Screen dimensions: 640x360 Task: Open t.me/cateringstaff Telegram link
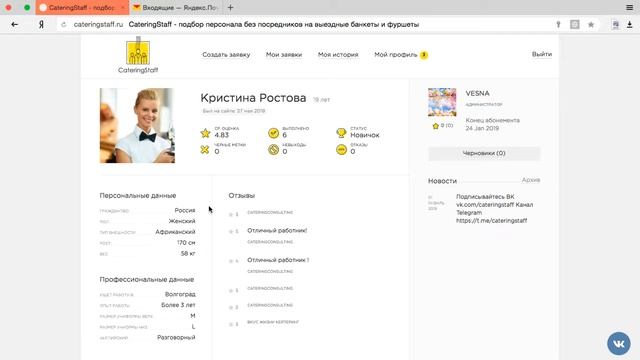[x=491, y=220]
